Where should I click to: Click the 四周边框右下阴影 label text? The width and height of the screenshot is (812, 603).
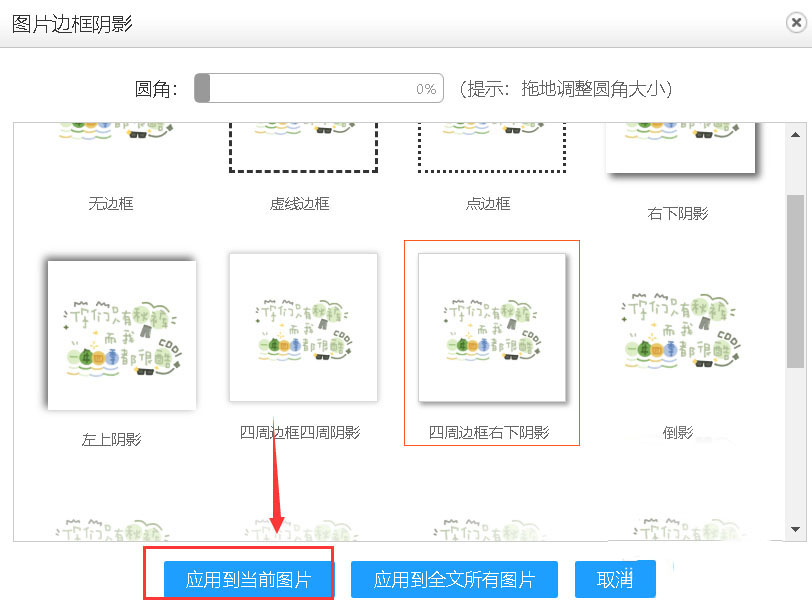tap(489, 432)
